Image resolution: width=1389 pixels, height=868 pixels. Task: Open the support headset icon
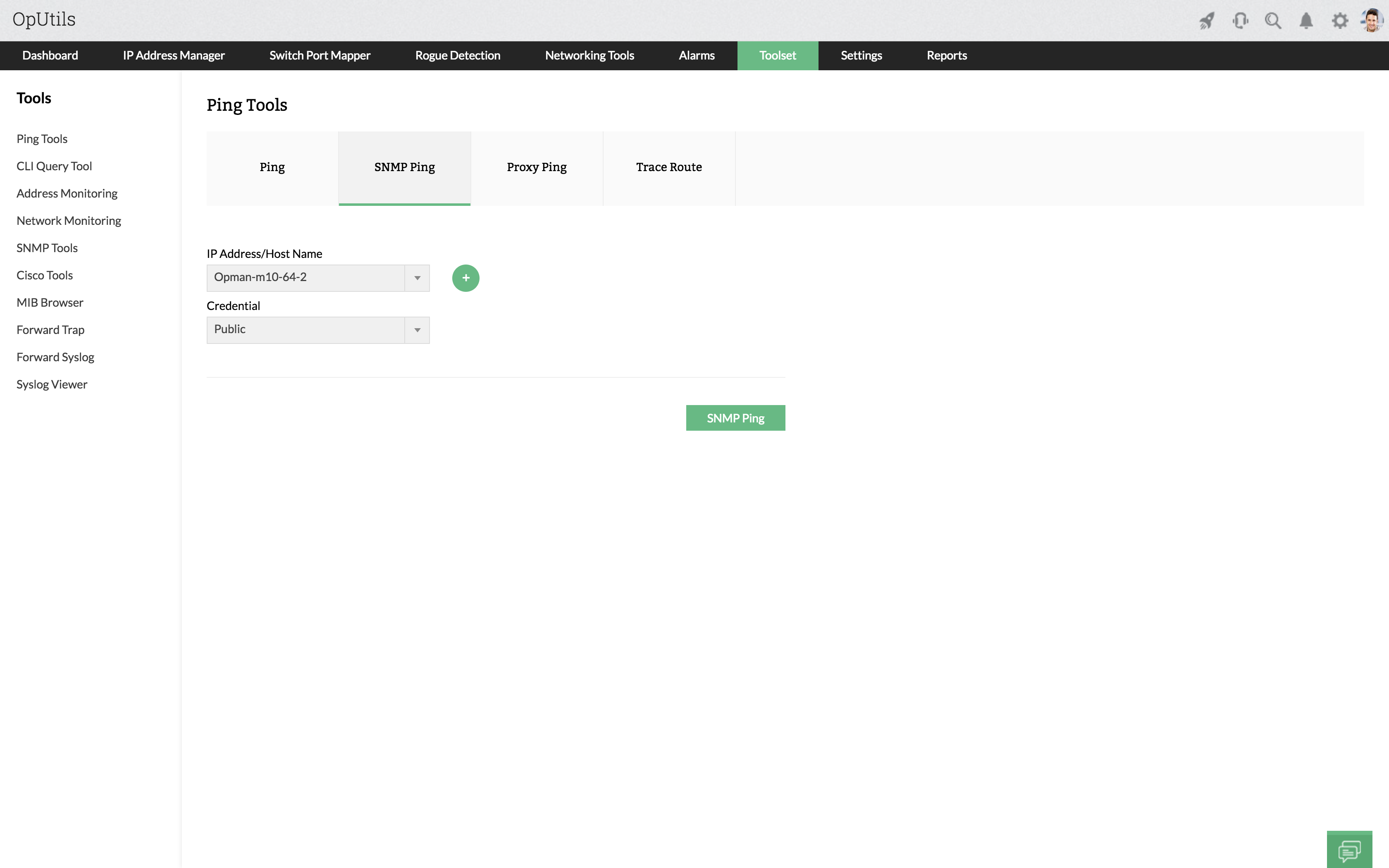coord(1240,21)
